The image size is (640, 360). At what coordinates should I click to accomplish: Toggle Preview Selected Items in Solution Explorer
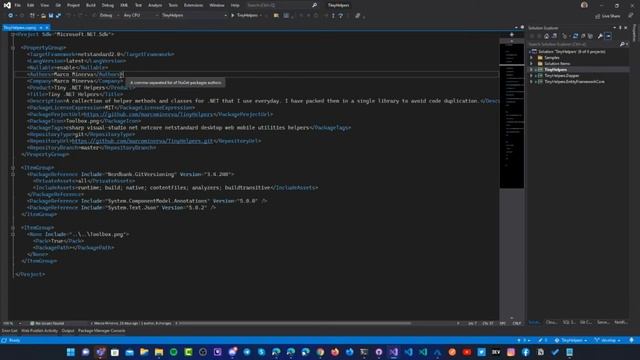(x=608, y=36)
